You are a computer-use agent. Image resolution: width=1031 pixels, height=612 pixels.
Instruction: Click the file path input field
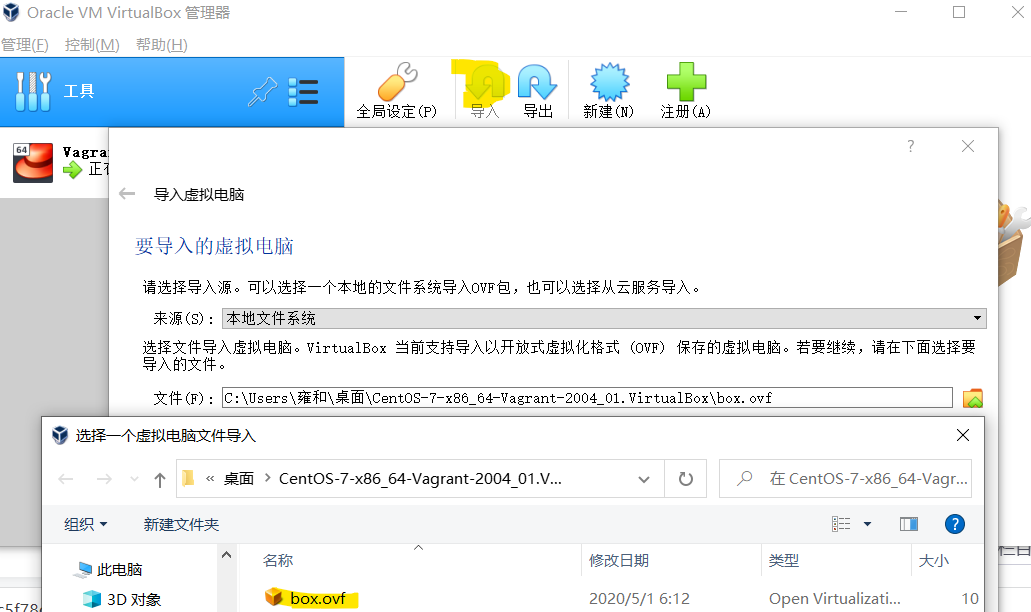[x=587, y=398]
